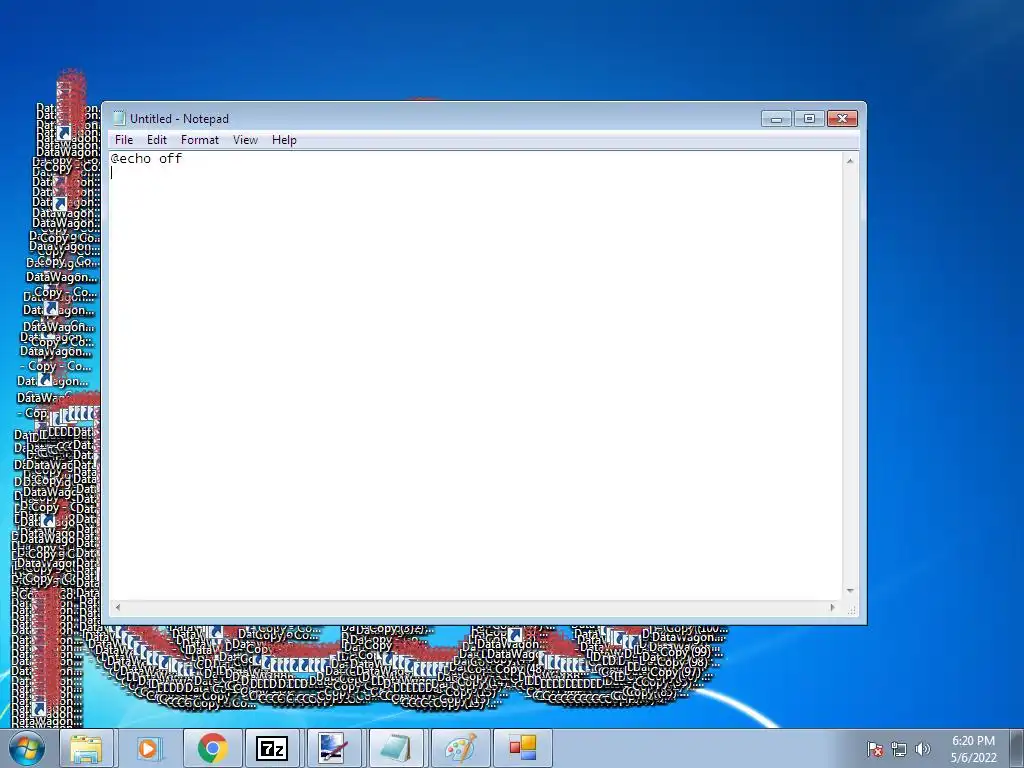Open the Help menu in Notepad

tap(284, 140)
